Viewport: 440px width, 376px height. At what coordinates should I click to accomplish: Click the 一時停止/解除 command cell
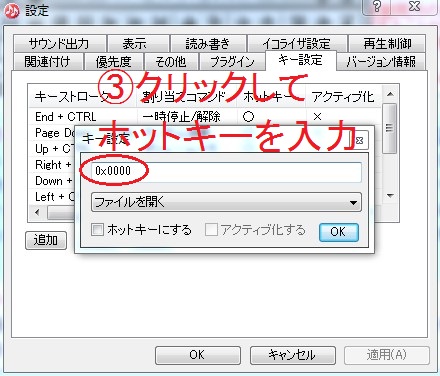click(x=182, y=117)
